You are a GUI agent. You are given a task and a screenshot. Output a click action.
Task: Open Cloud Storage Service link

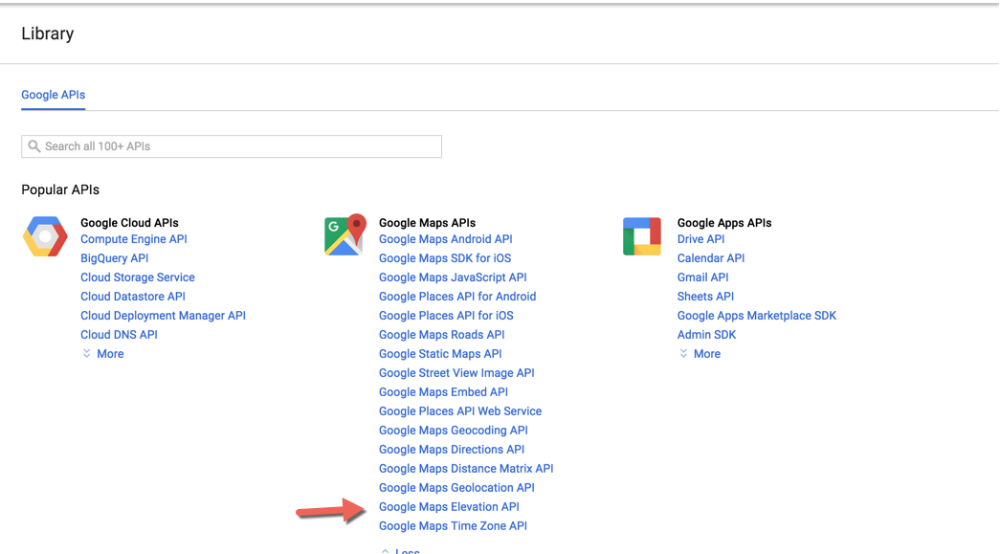[138, 277]
